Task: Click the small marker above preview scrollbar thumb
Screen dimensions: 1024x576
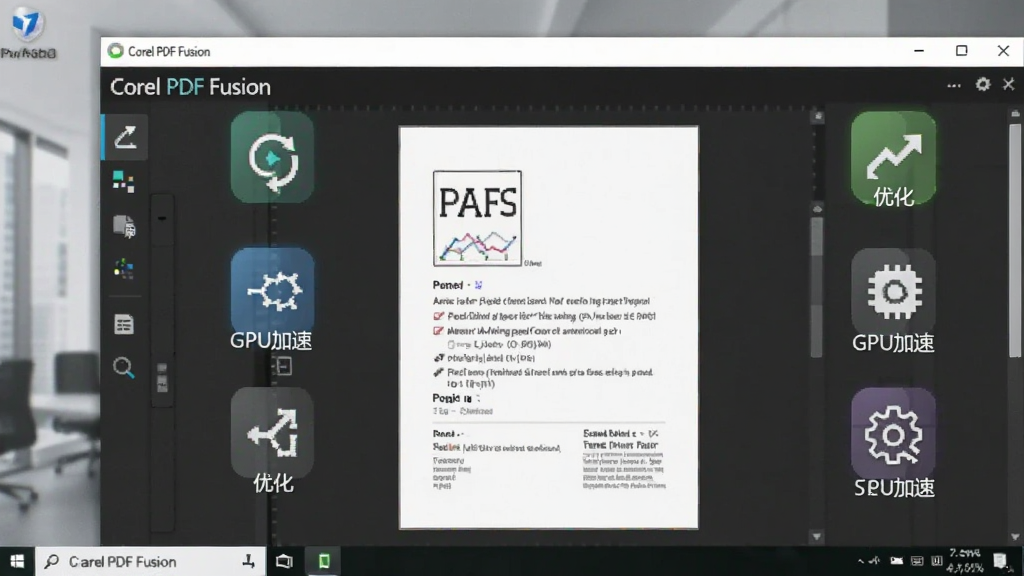Action: point(817,209)
